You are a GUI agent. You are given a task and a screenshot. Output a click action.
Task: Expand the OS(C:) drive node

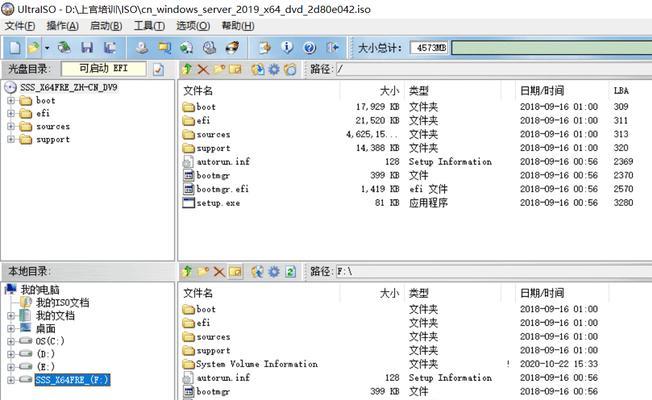11,341
